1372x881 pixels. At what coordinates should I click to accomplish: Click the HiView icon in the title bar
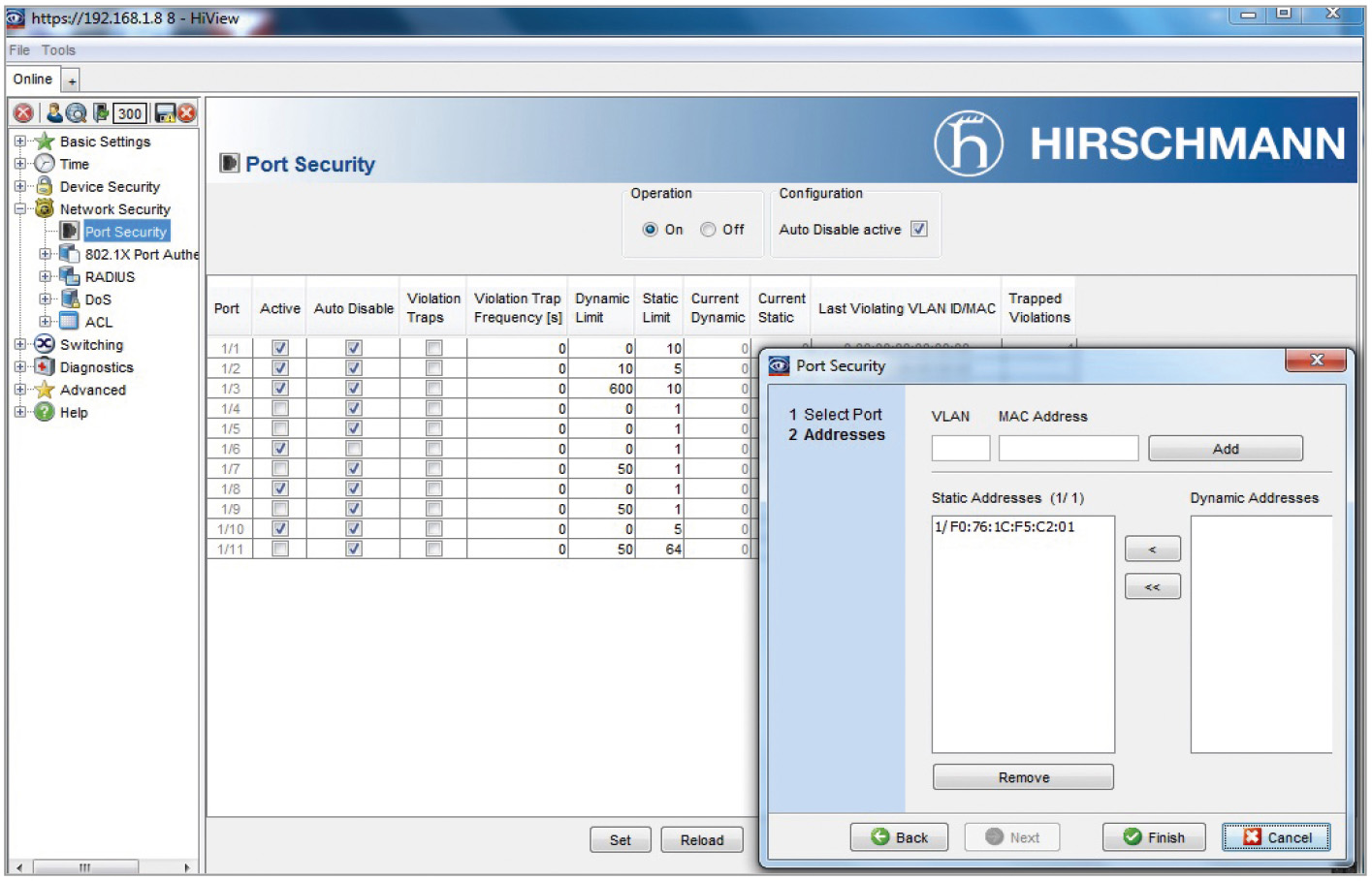click(x=16, y=17)
